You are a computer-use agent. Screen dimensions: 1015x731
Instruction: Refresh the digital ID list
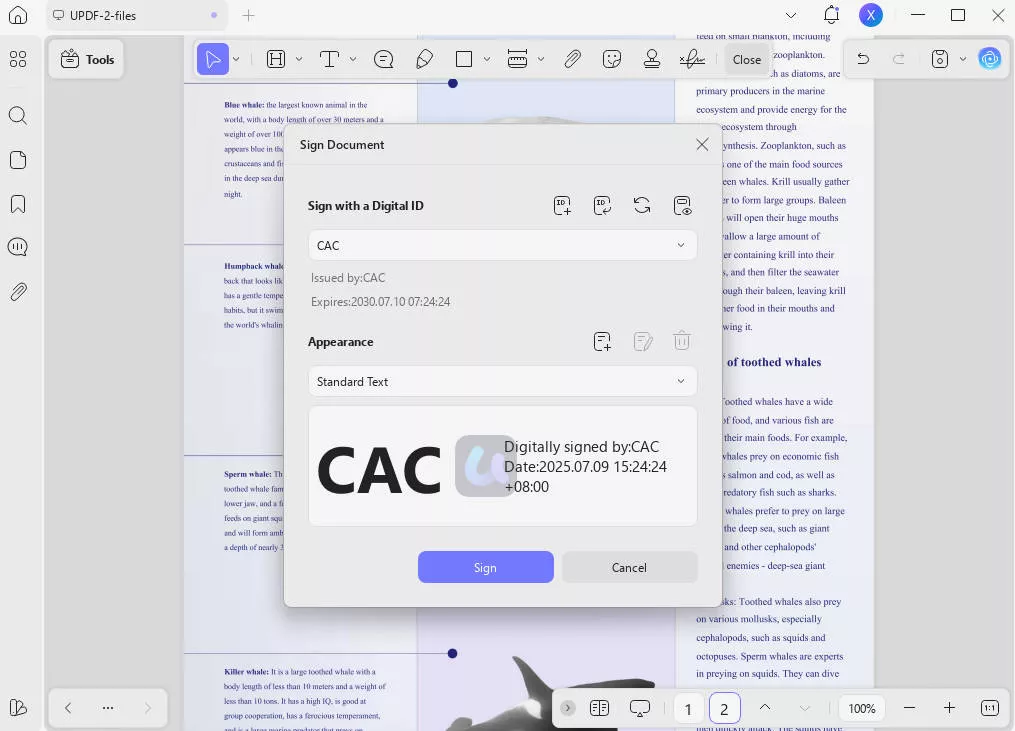pyautogui.click(x=642, y=206)
